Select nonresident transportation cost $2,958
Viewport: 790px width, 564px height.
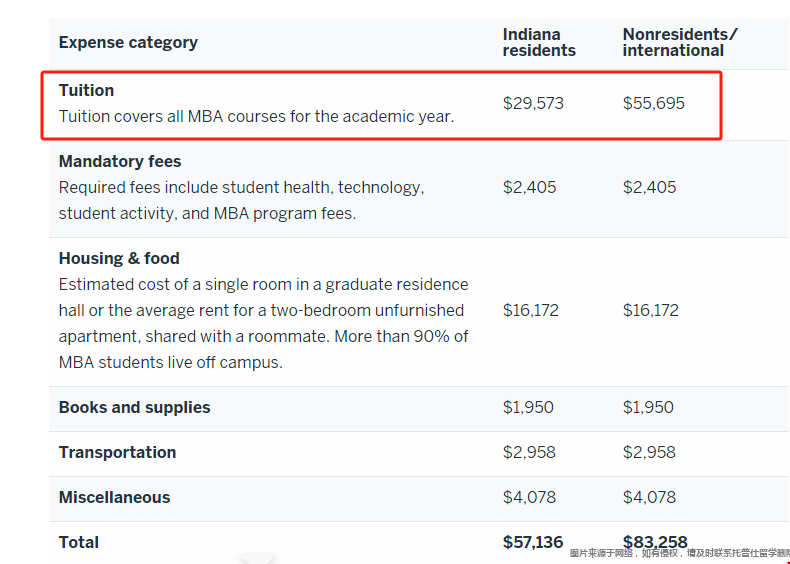pos(649,452)
